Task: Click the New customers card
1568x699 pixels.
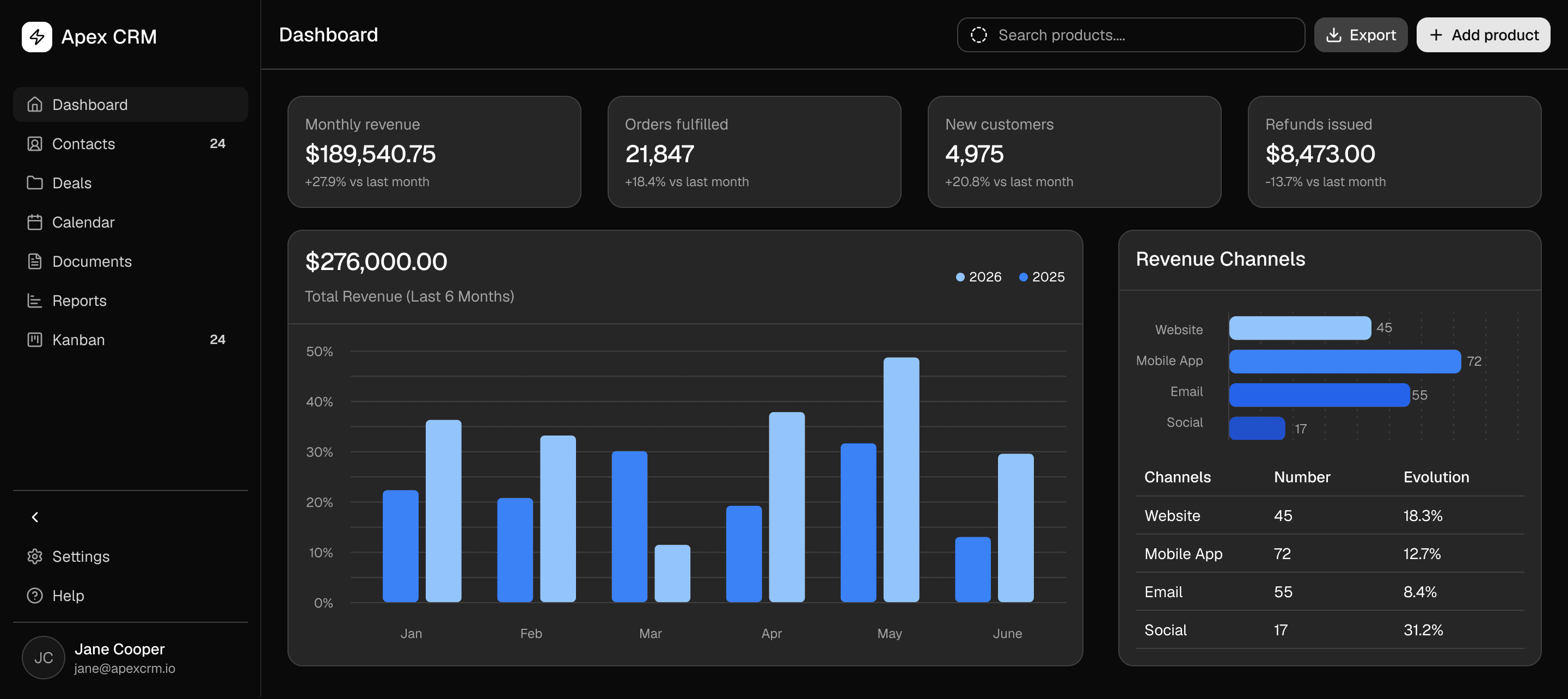Action: pyautogui.click(x=1074, y=151)
